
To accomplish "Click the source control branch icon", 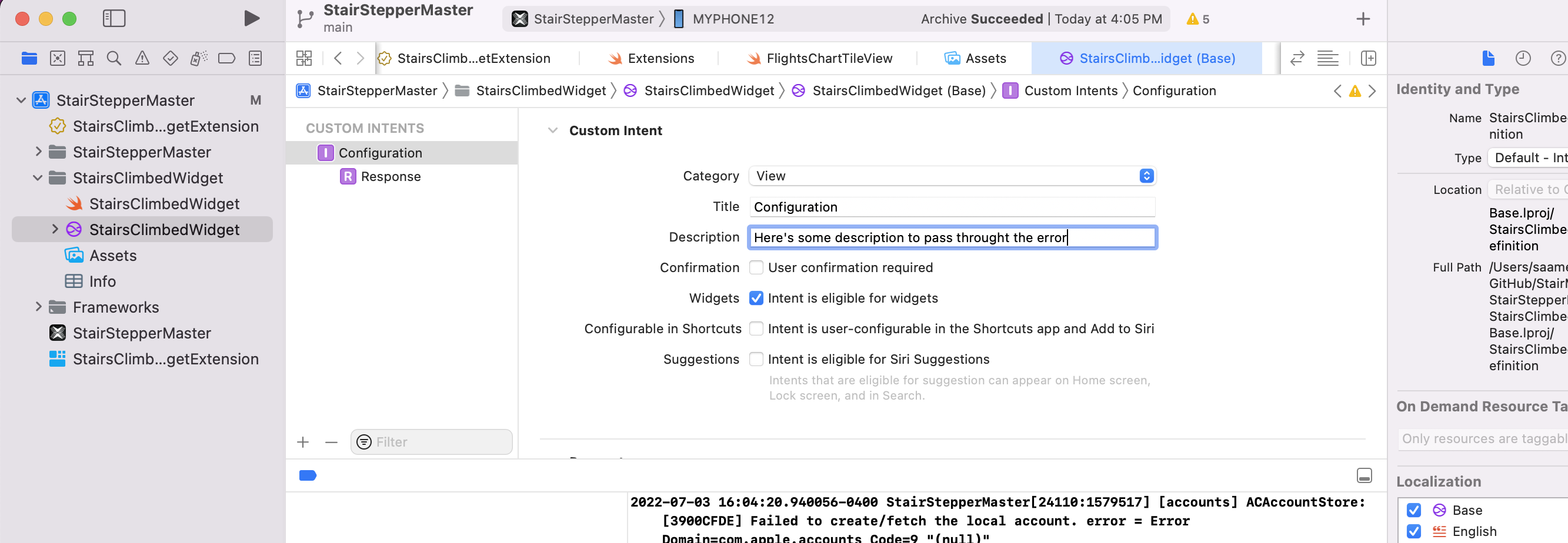I will point(305,19).
